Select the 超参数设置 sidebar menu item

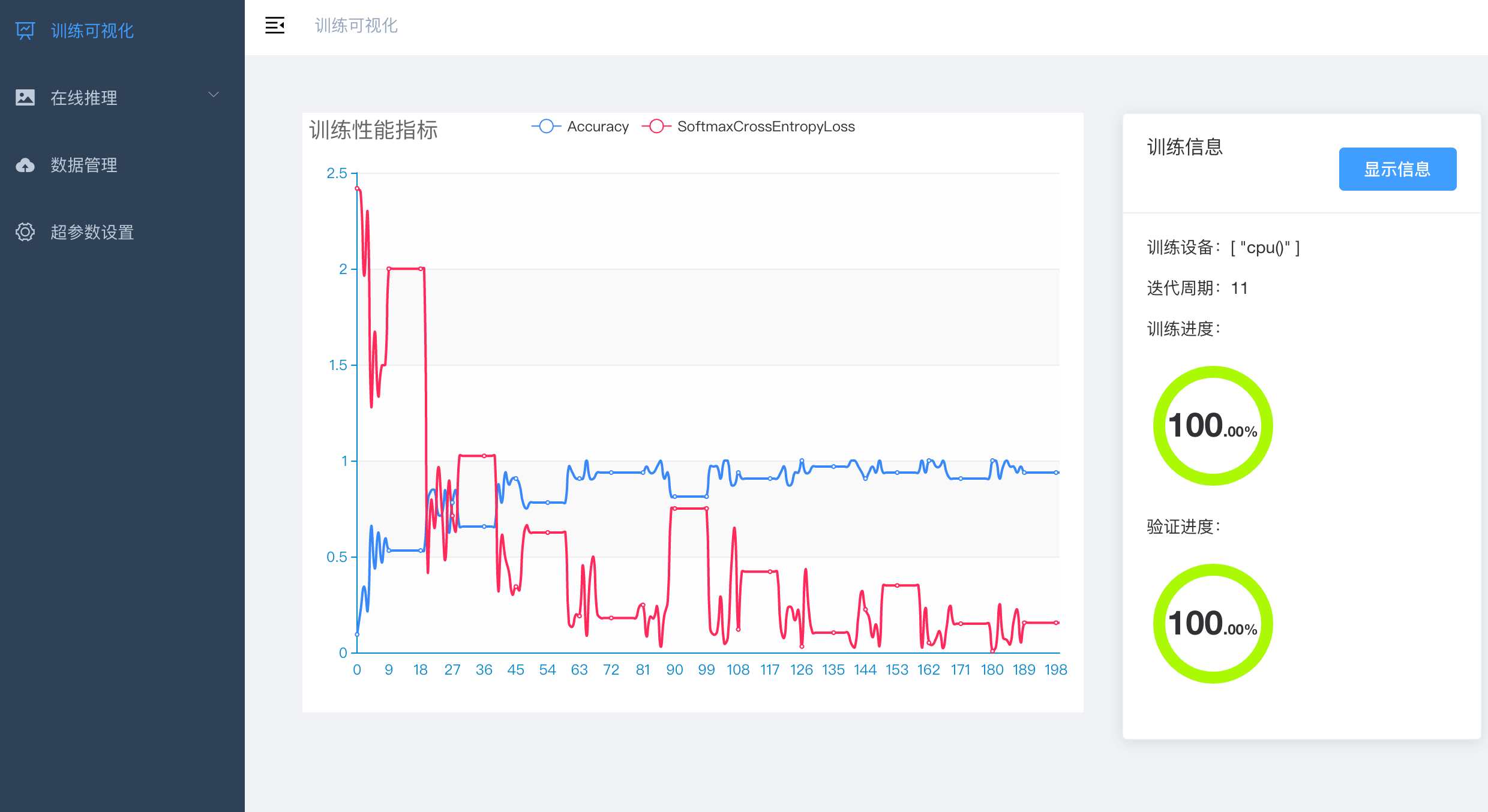92,232
